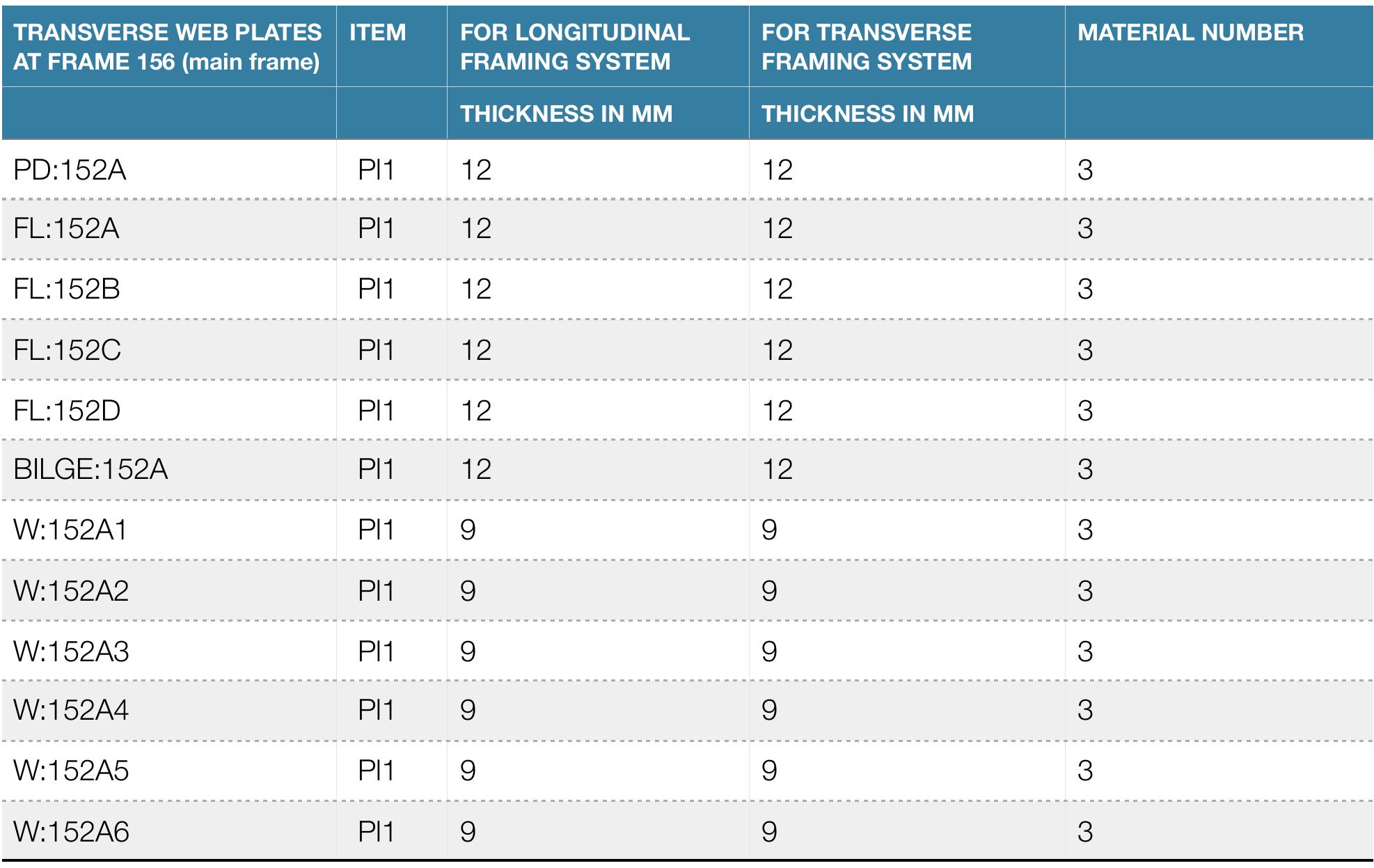1374x868 pixels.
Task: Click longitudinal thickness 12 in PD:152A row
Action: tap(476, 170)
